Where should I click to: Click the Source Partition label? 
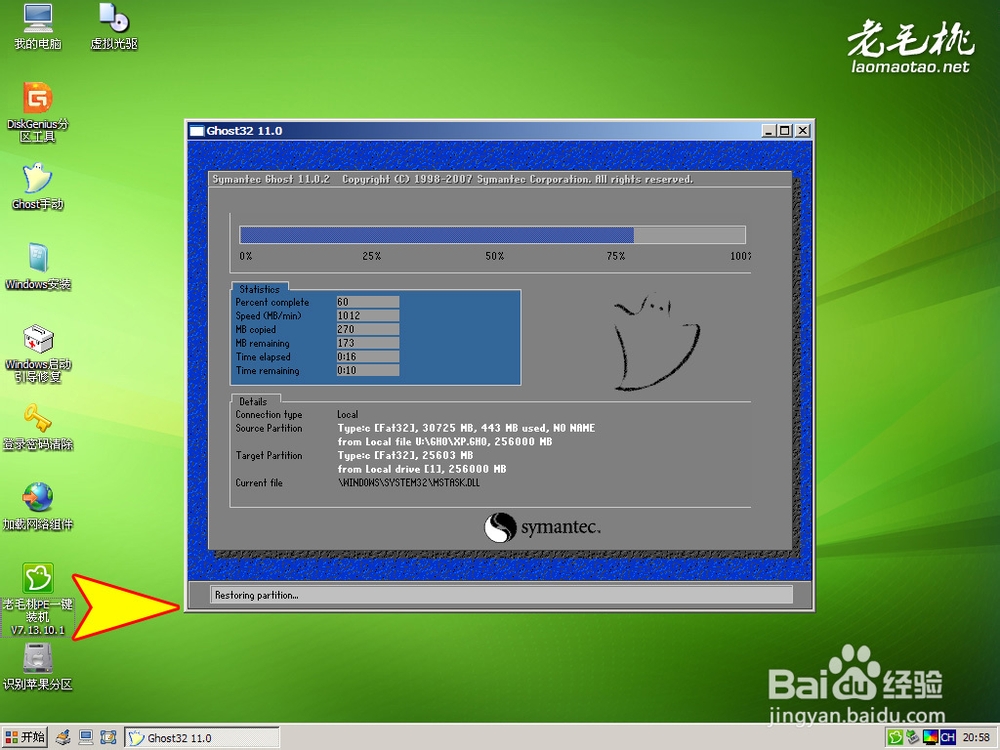268,428
